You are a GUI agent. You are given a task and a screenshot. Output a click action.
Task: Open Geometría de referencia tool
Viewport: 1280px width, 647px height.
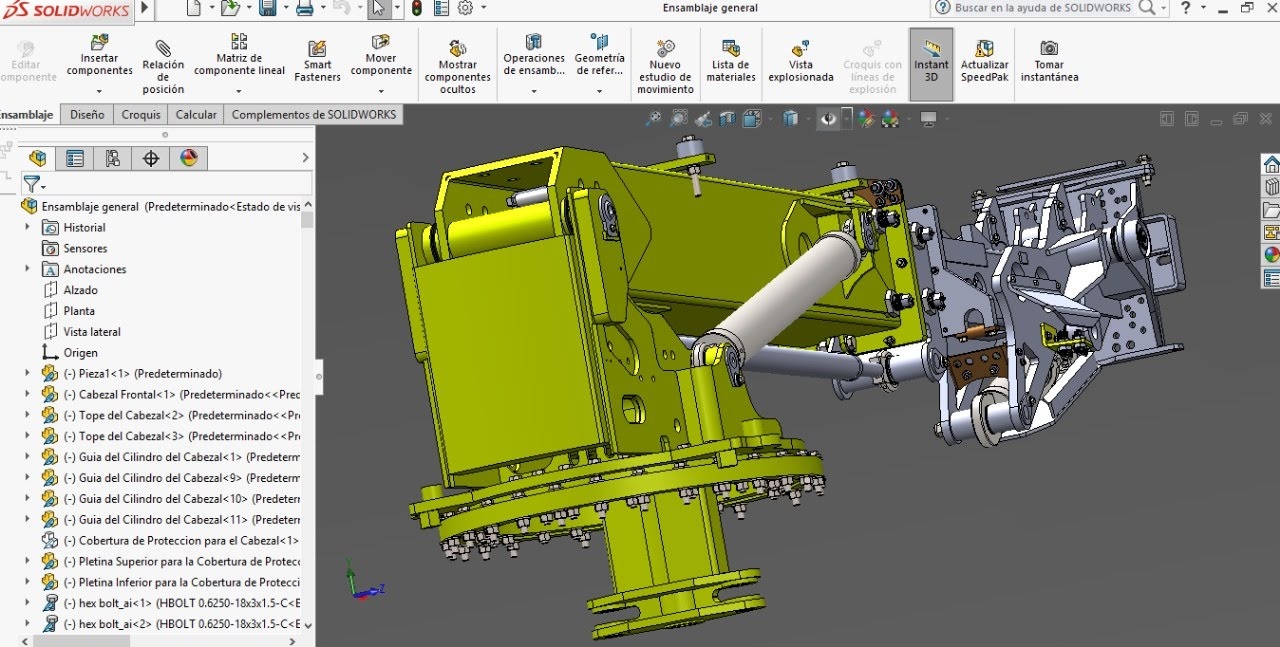[x=599, y=56]
